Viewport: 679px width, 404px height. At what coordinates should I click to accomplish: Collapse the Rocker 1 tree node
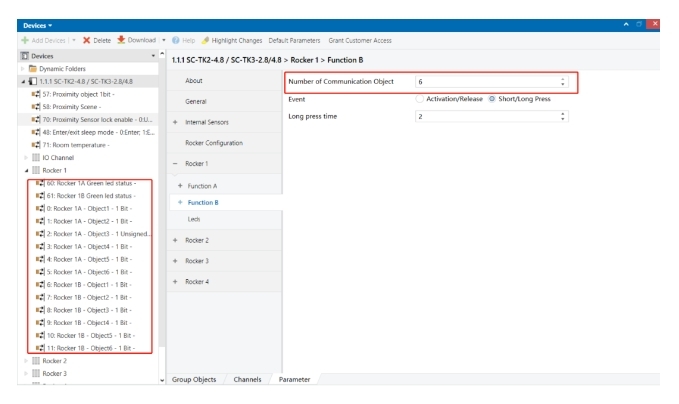[x=11, y=171]
